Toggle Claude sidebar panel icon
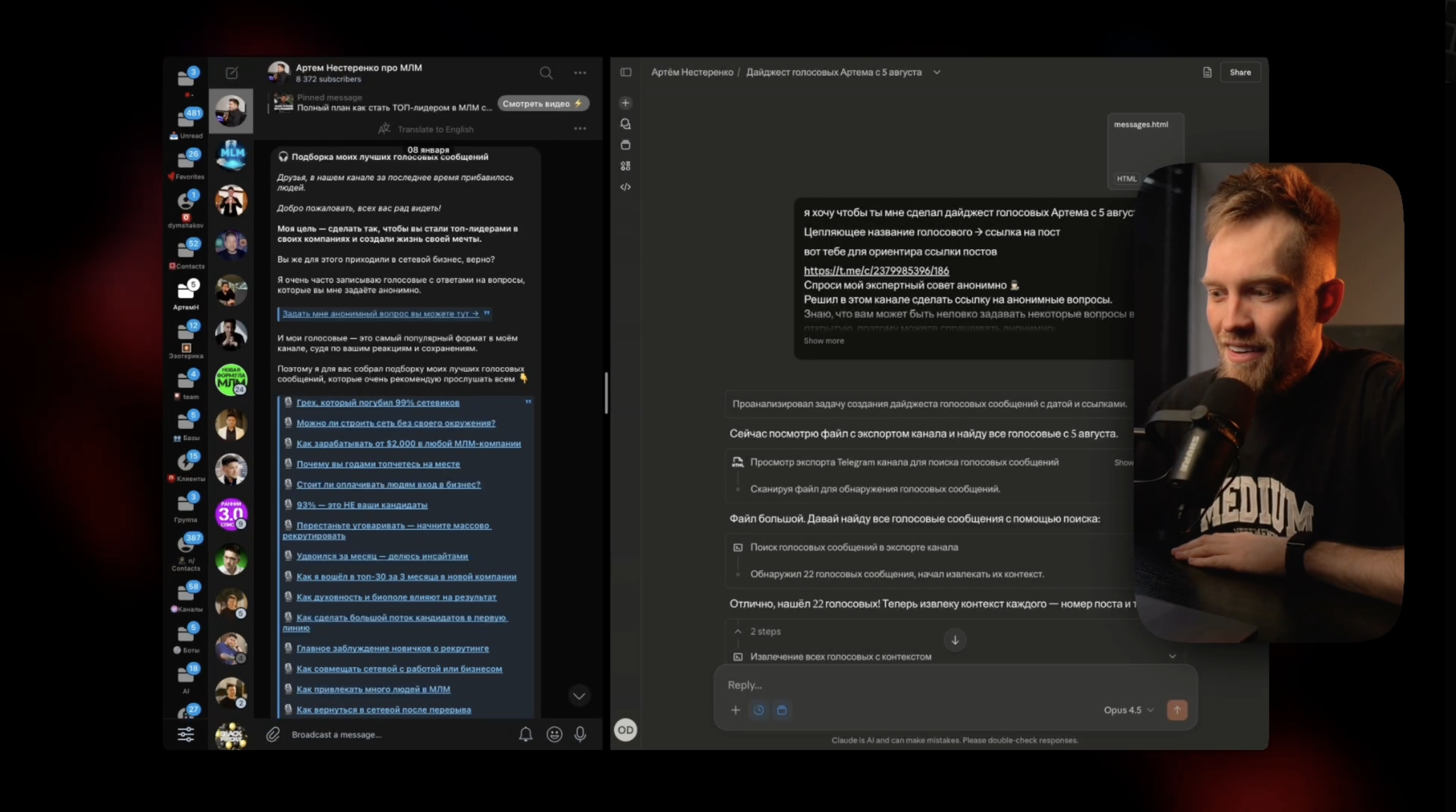 click(x=626, y=72)
